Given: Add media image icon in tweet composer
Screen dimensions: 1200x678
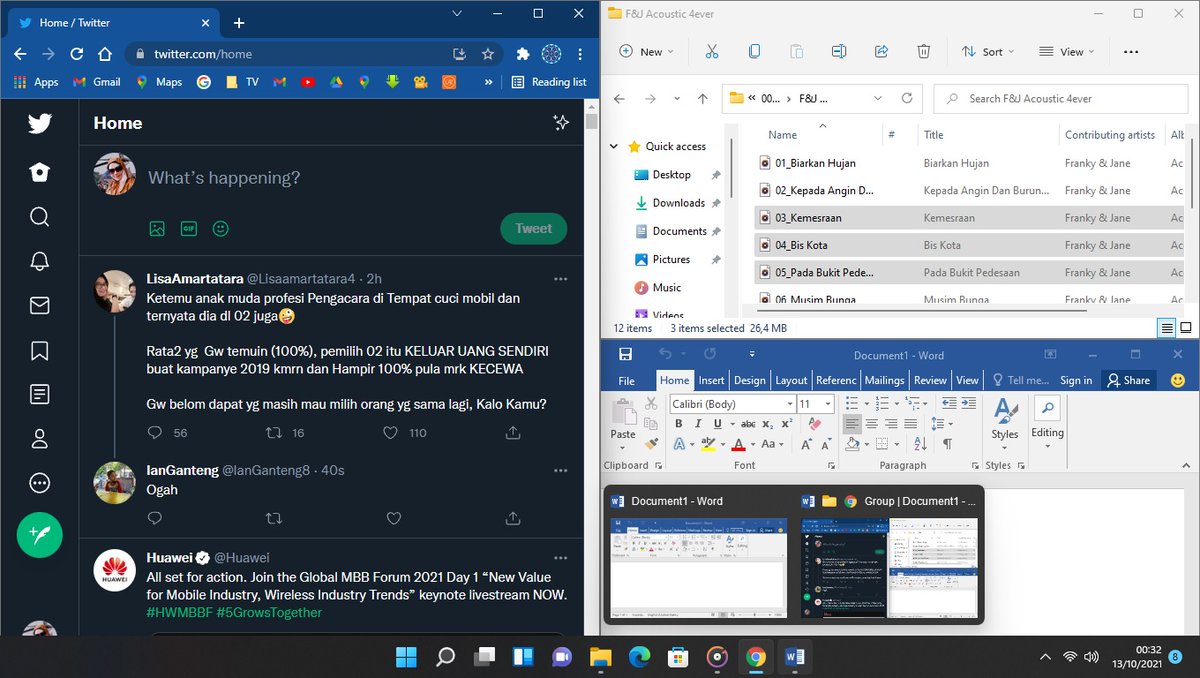Looking at the screenshot, I should [157, 228].
